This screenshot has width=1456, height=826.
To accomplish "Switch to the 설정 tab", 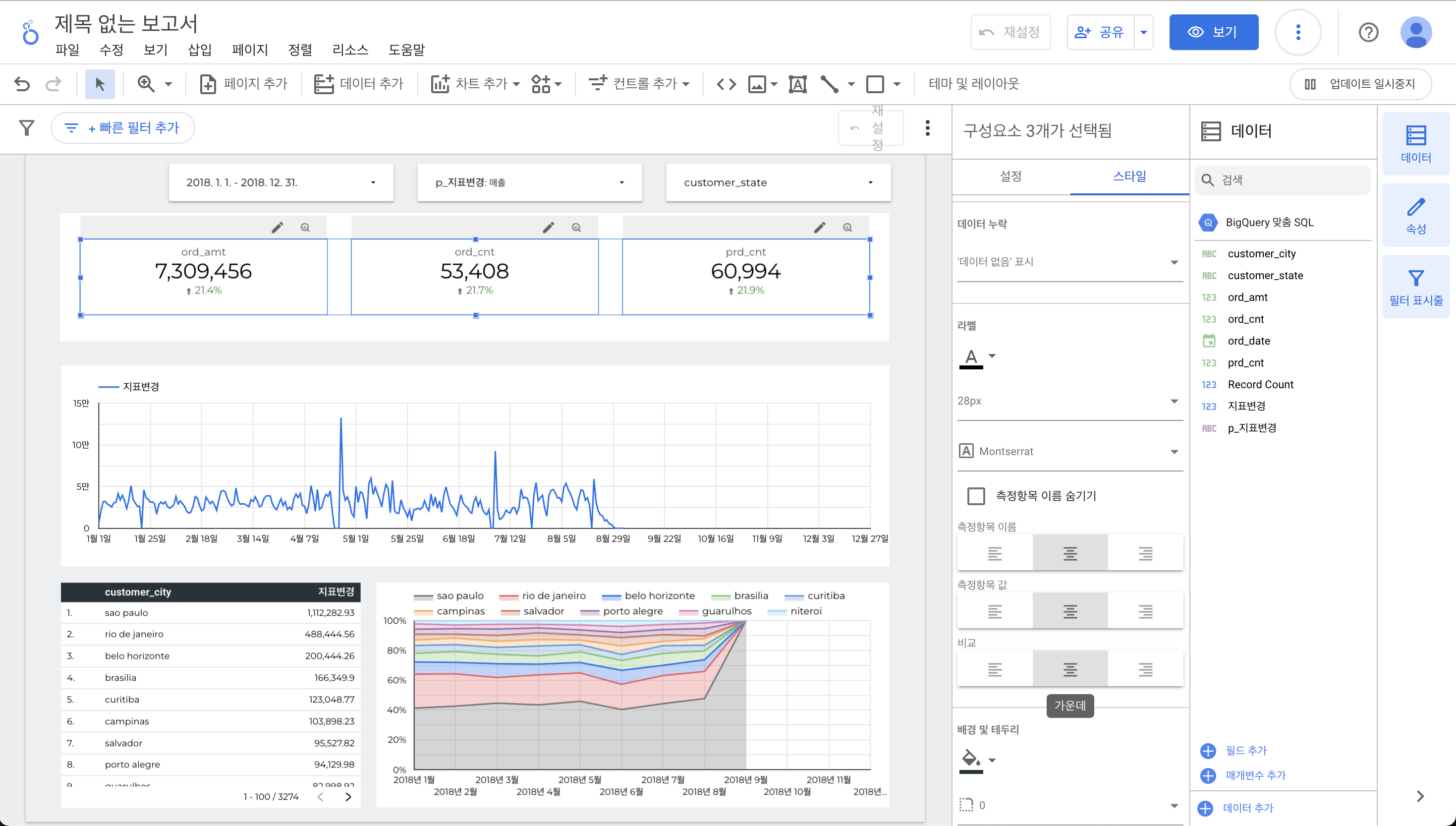I will 1010,177.
